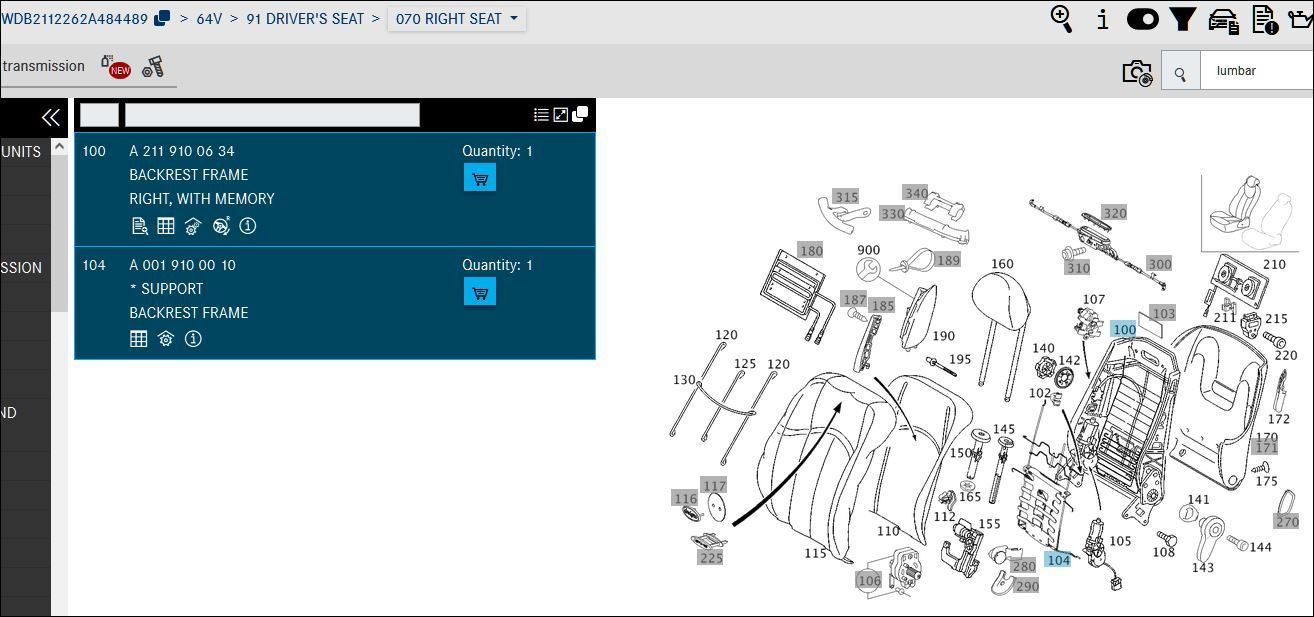
Task: Go to 91 DRIVER'S SEAT breadcrumb
Action: click(x=305, y=19)
